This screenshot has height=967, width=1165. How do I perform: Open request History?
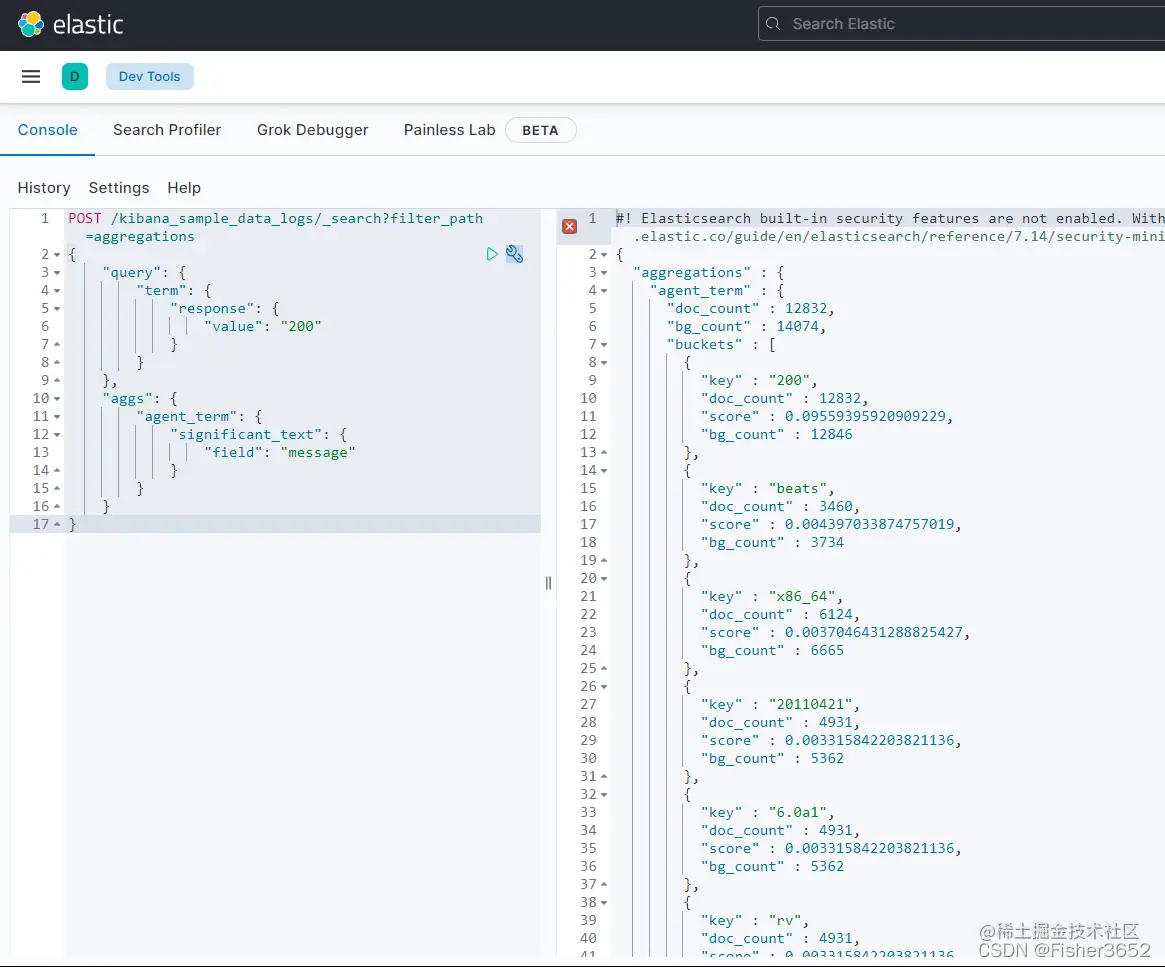pyautogui.click(x=44, y=188)
